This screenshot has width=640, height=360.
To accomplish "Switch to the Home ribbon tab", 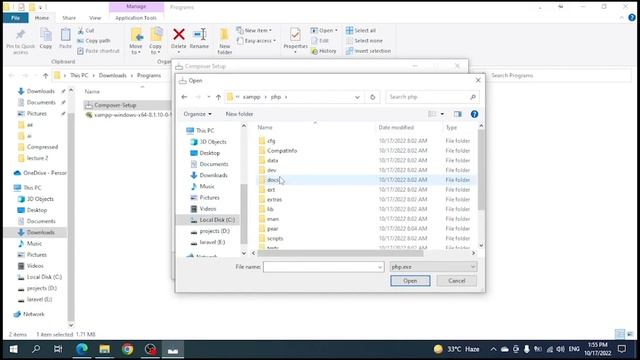I will [42, 18].
